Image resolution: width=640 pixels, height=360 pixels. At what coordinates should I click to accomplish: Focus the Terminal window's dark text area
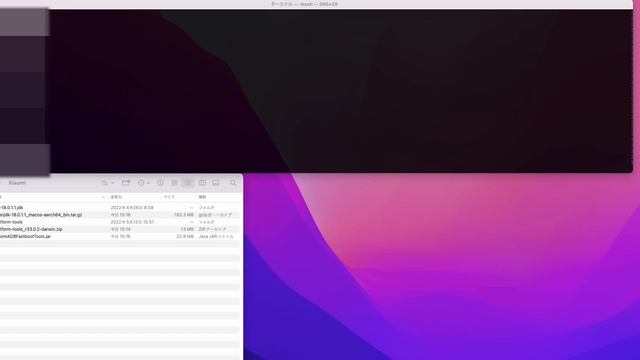click(341, 91)
